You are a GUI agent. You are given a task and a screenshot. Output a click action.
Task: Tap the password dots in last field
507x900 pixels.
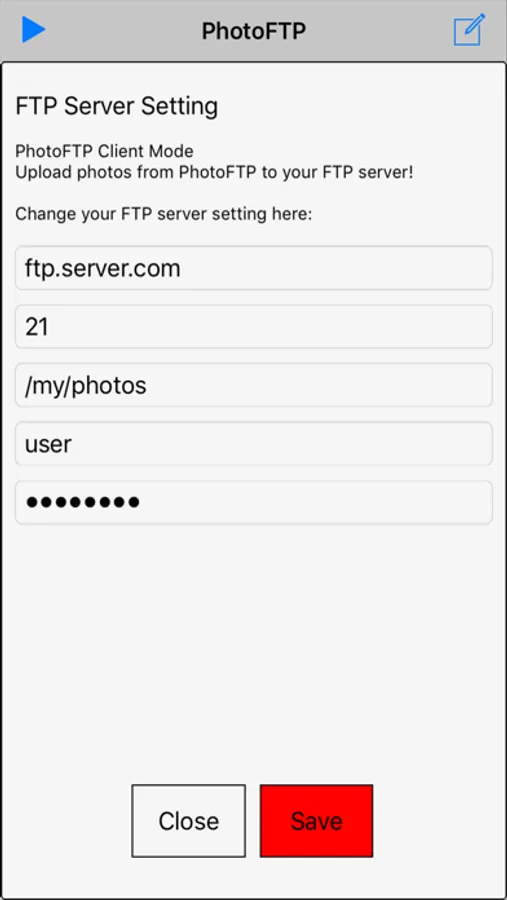83,503
